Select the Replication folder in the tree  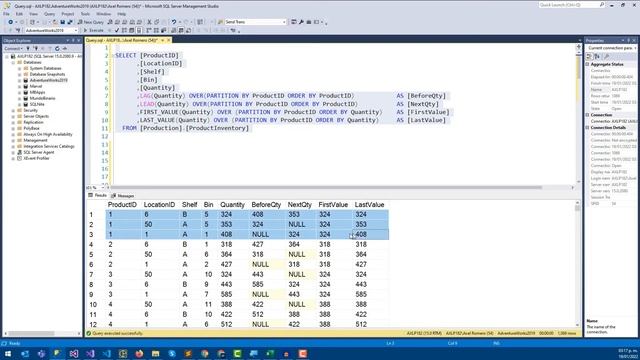[33, 122]
